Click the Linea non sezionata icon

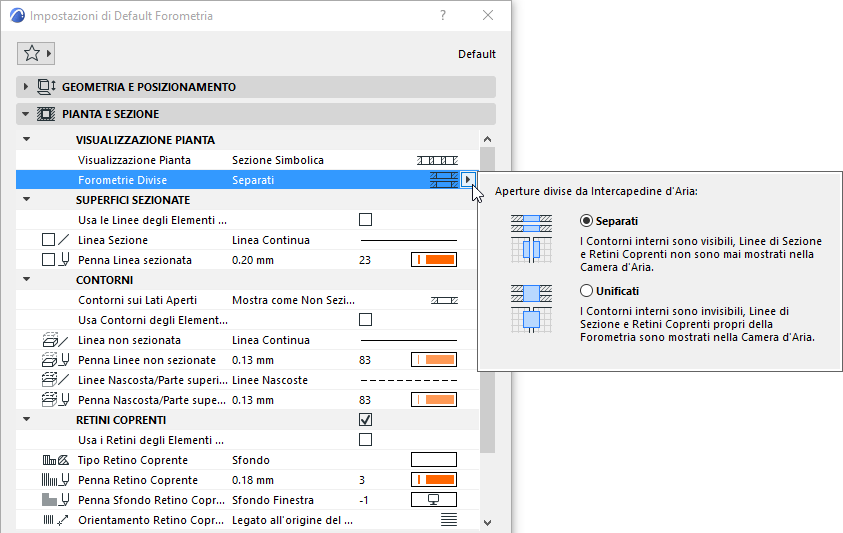[55, 340]
